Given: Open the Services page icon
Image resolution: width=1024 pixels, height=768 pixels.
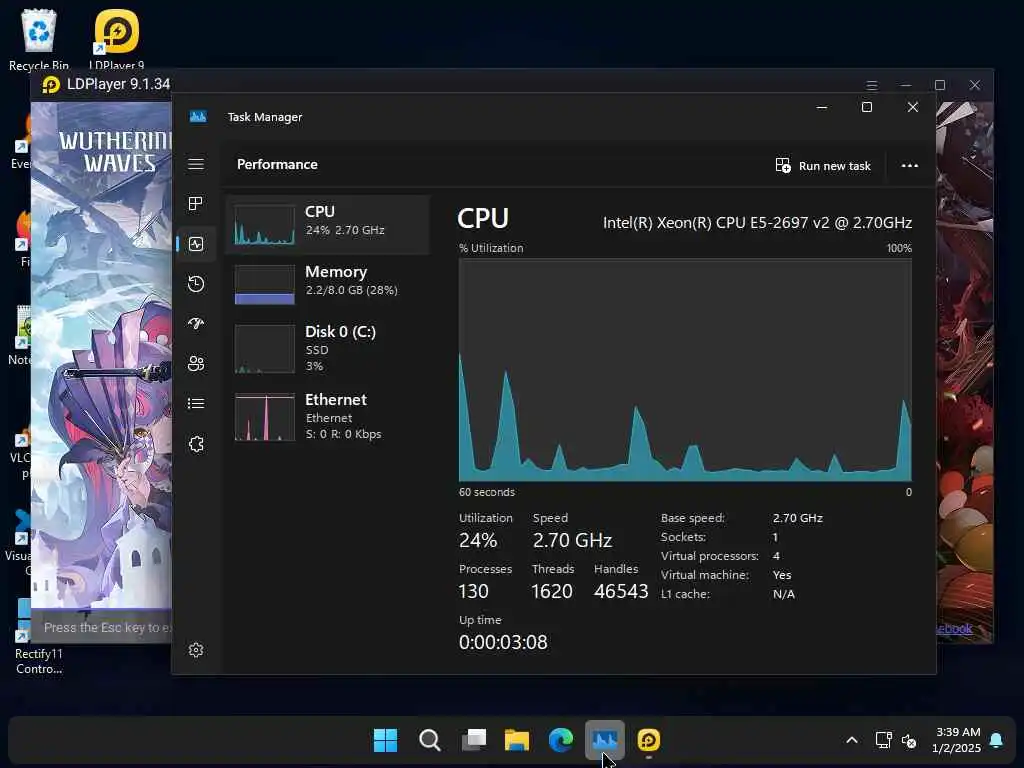Looking at the screenshot, I should point(196,444).
